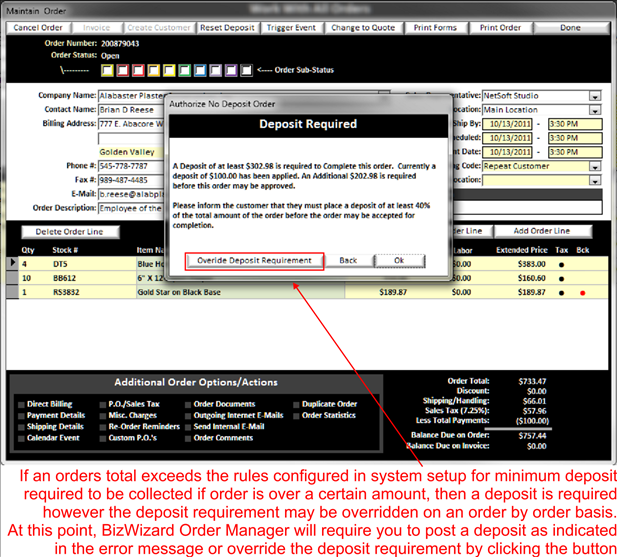Tick the Duplicate Order checkbox
617x557 pixels.
point(294,405)
